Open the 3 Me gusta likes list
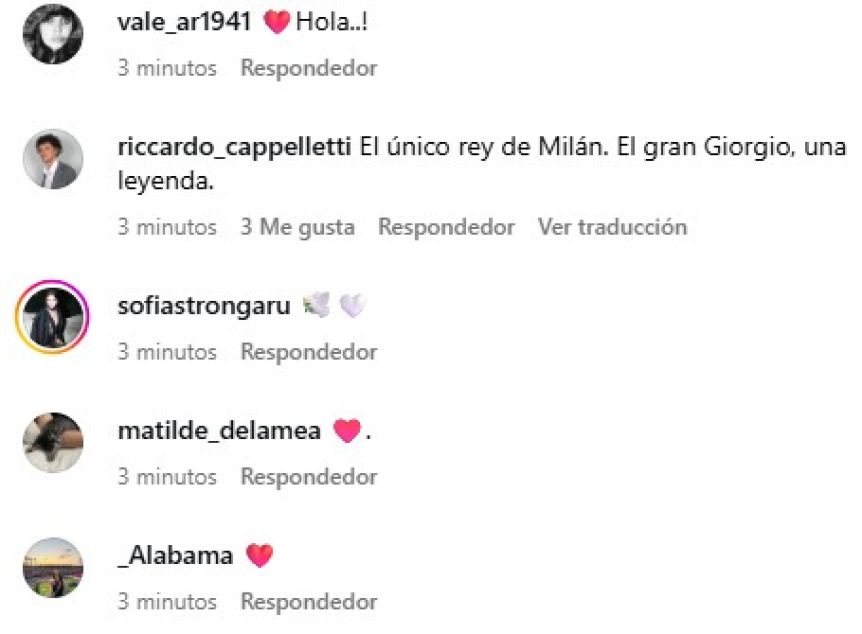The height and width of the screenshot is (634, 862). click(x=297, y=227)
